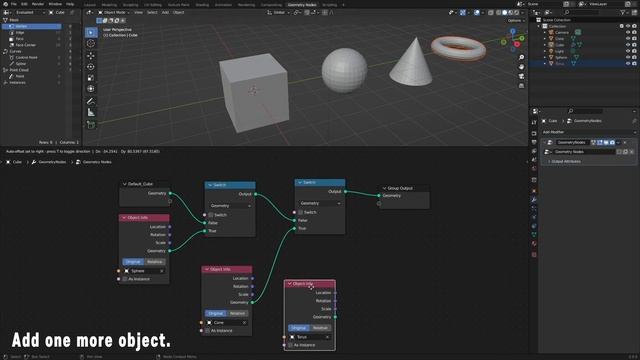Click the camera view icon in viewport
This screenshot has width=640, height=360.
pos(521,76)
